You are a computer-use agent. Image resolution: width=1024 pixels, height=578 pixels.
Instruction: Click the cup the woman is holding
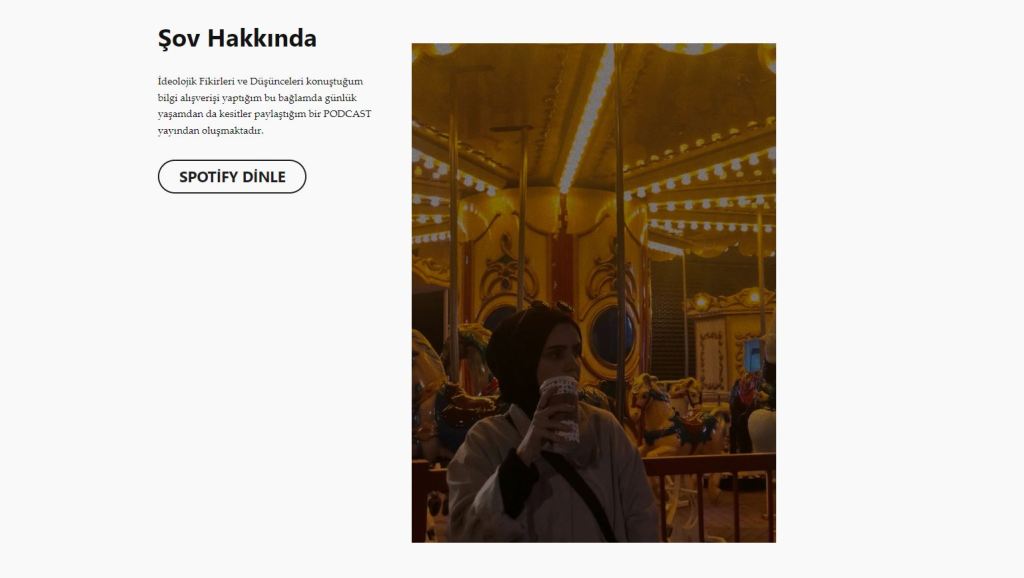562,410
